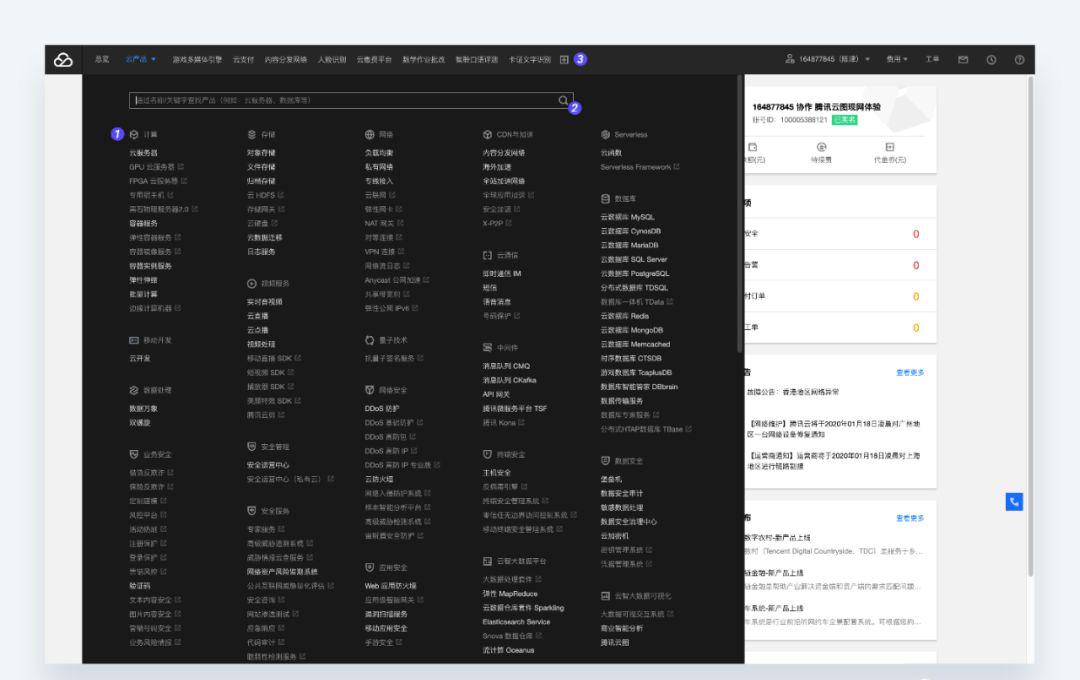Click the page's right-edge scrollbar

click(x=1030, y=325)
